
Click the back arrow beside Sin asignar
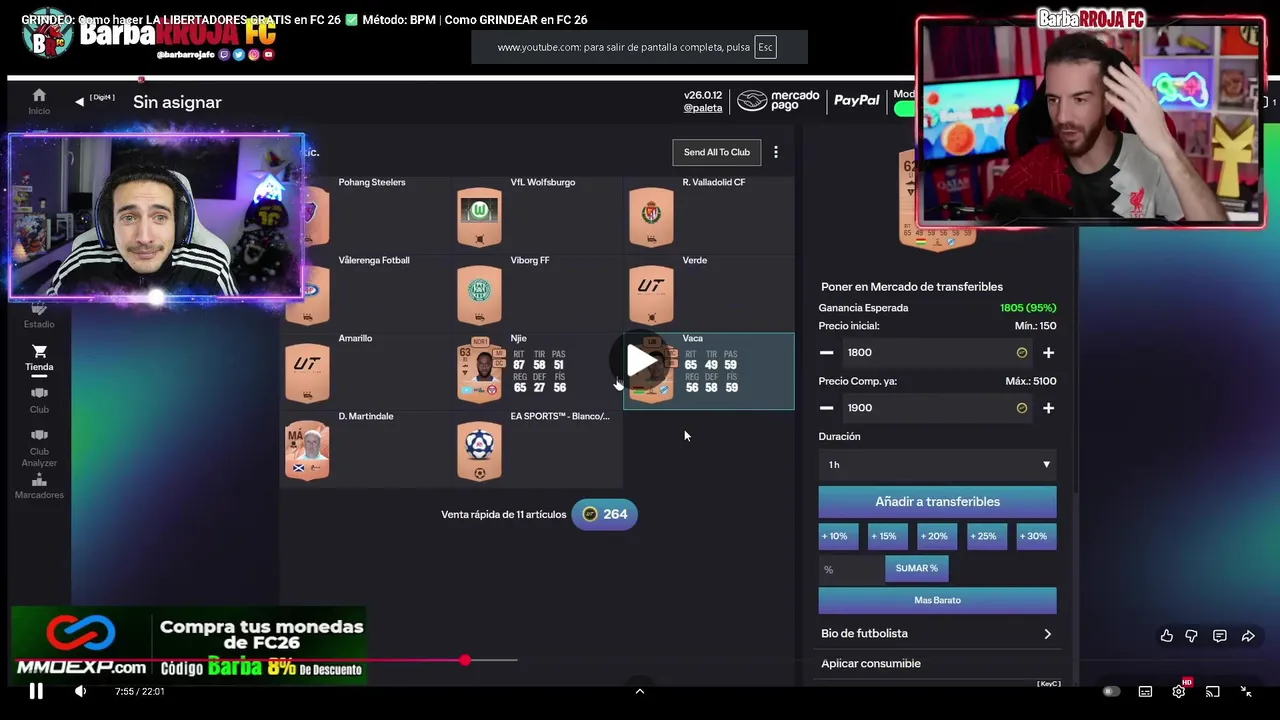pyautogui.click(x=79, y=102)
